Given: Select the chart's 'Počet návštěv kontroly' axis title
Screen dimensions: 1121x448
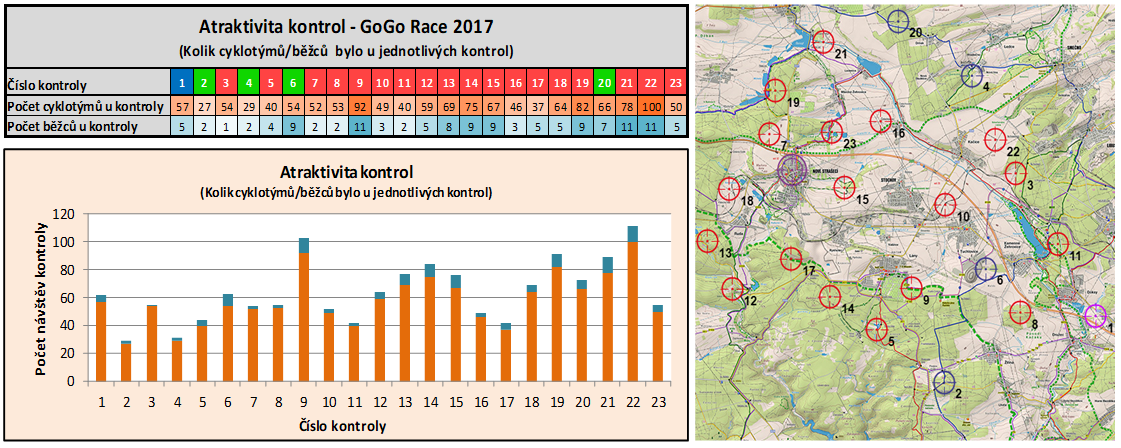Looking at the screenshot, I should (41, 297).
